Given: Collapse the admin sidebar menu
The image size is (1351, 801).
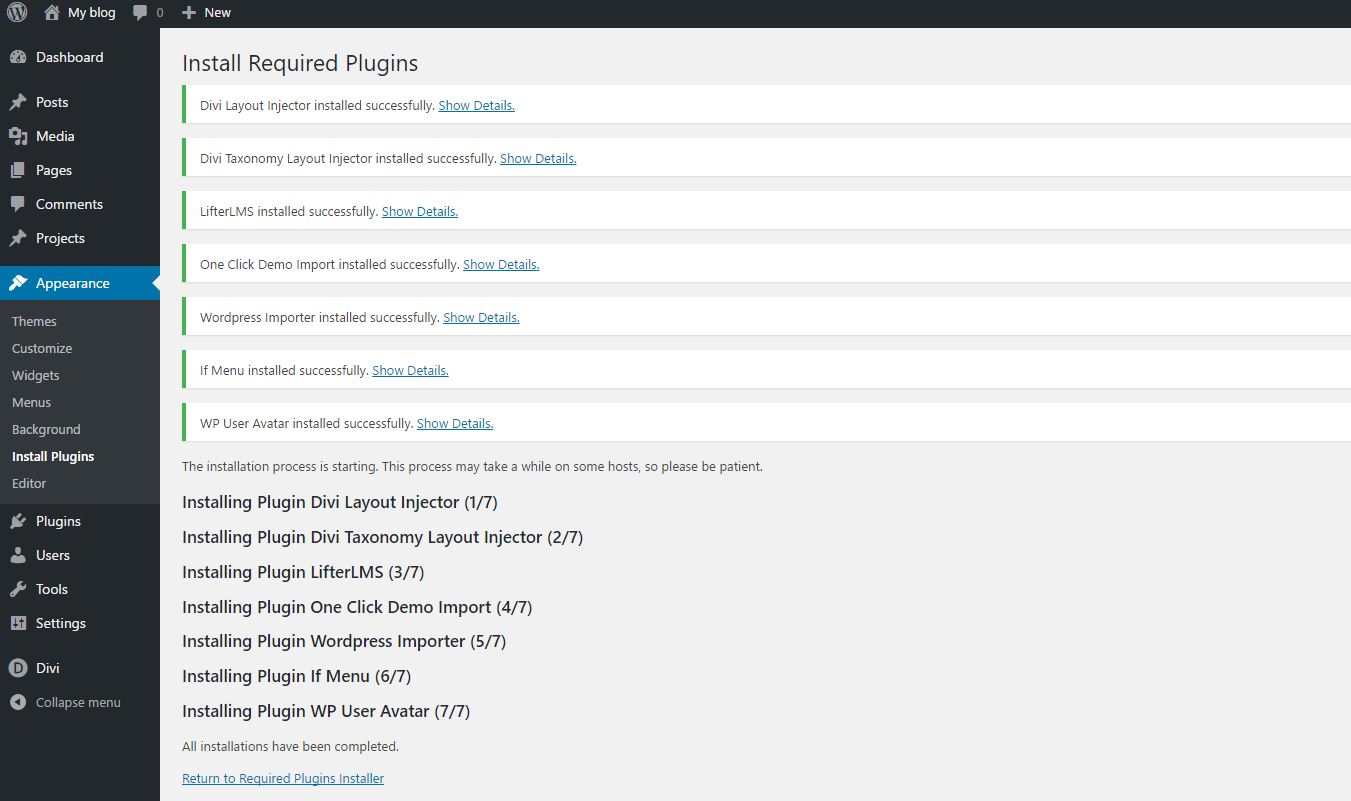Looking at the screenshot, I should [78, 702].
